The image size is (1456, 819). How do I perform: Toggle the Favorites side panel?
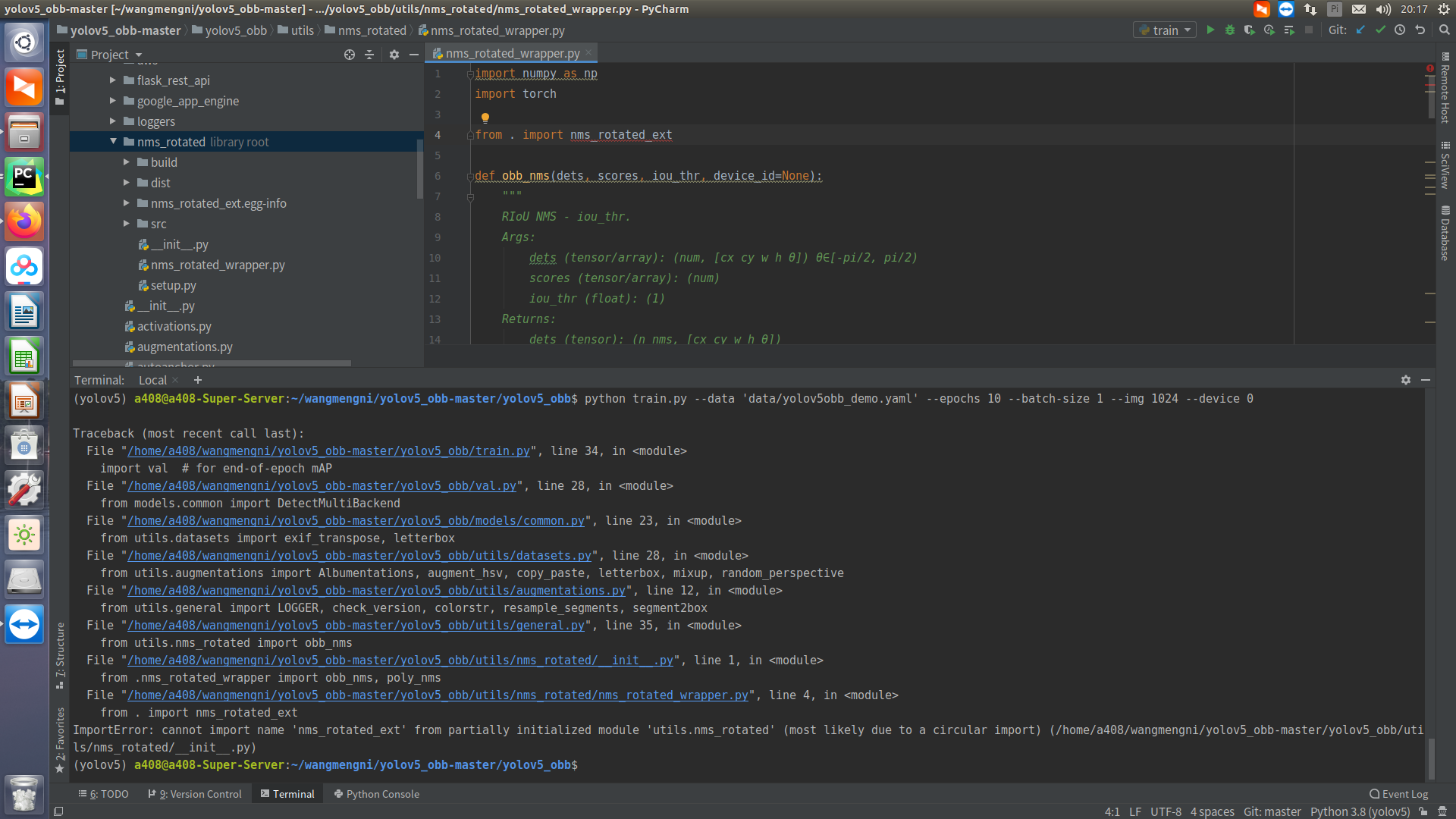tap(60, 741)
